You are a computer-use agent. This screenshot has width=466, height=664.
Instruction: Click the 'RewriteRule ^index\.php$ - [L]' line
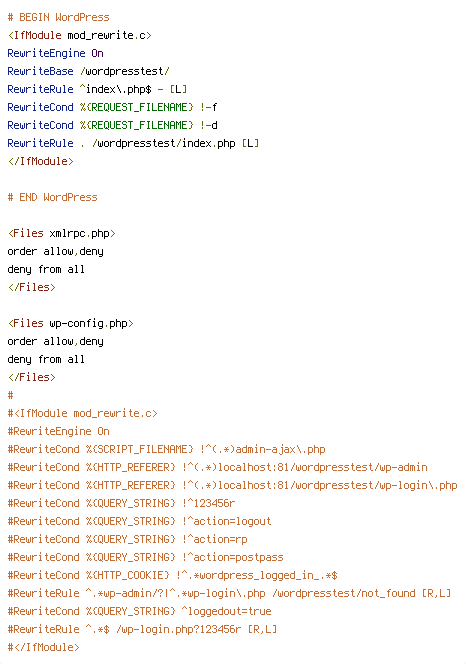(97, 89)
